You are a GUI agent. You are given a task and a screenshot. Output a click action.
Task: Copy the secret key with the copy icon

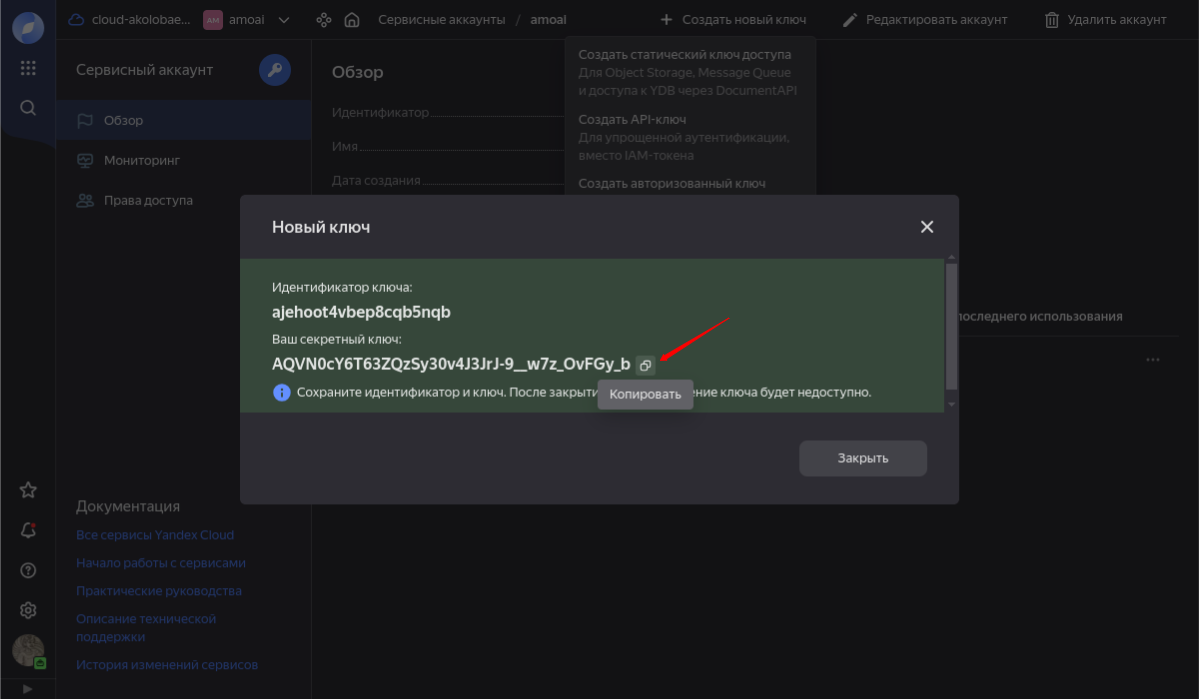[645, 365]
